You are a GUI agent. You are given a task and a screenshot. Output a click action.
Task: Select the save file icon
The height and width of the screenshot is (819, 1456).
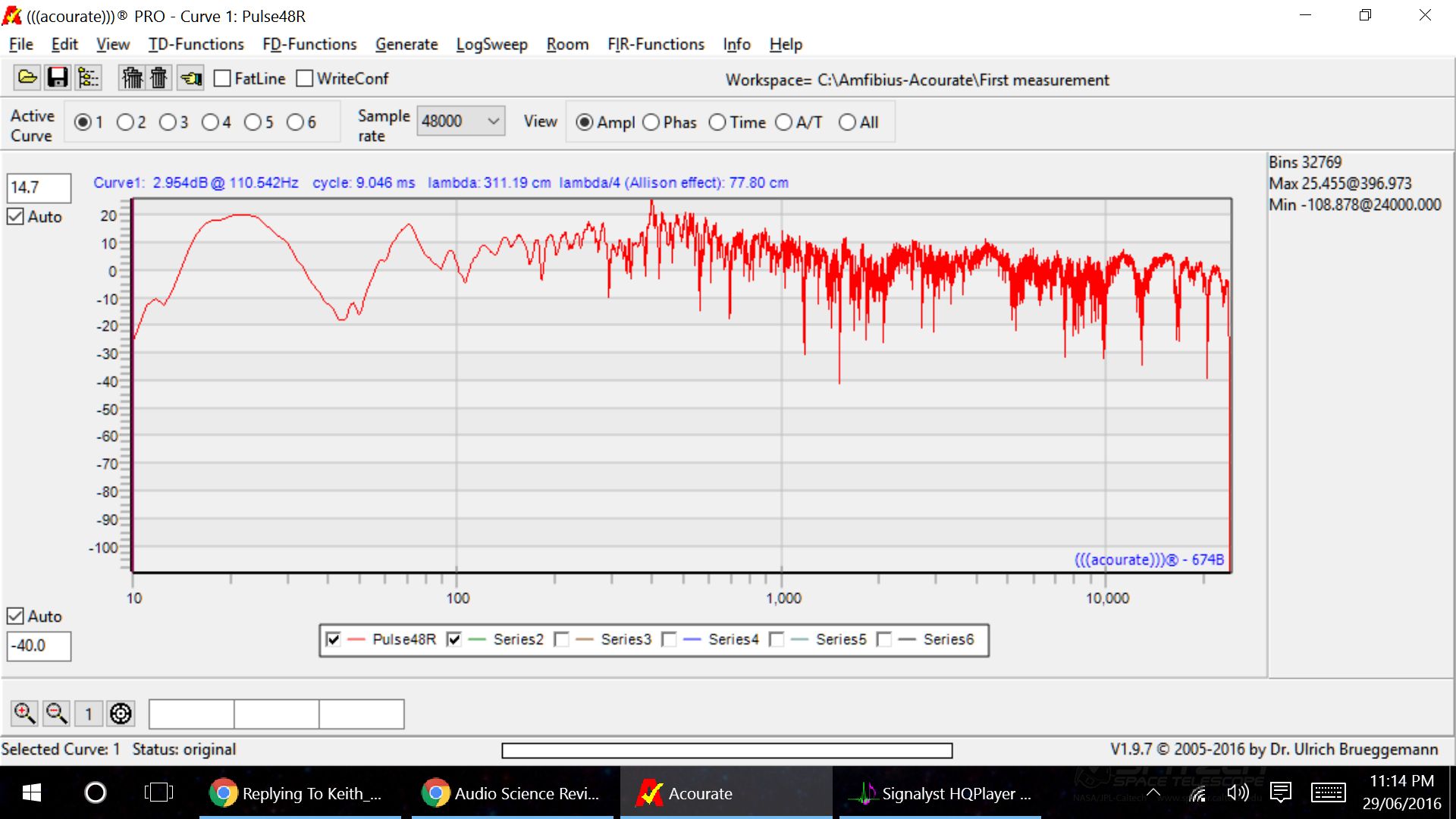[55, 78]
